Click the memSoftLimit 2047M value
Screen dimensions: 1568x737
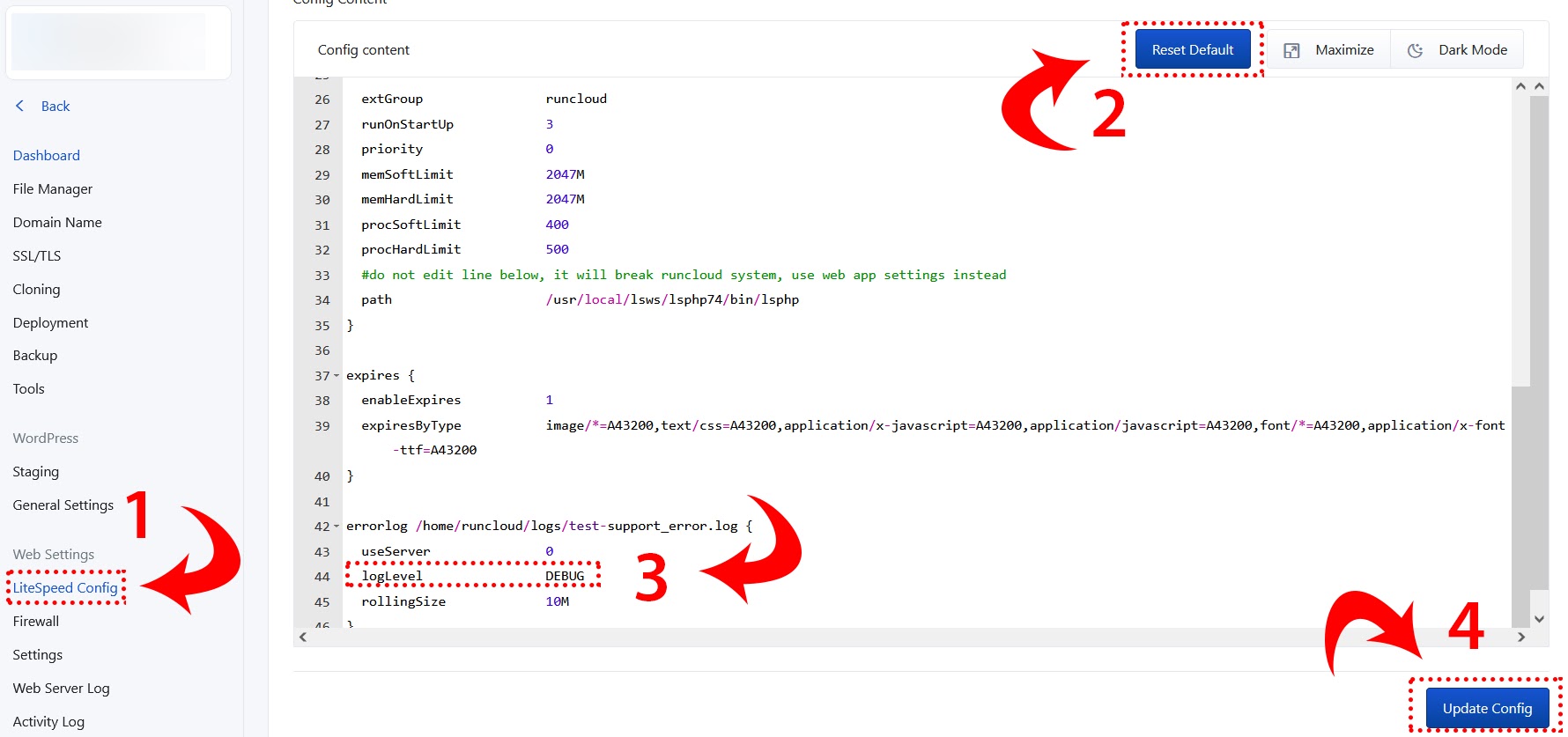565,174
